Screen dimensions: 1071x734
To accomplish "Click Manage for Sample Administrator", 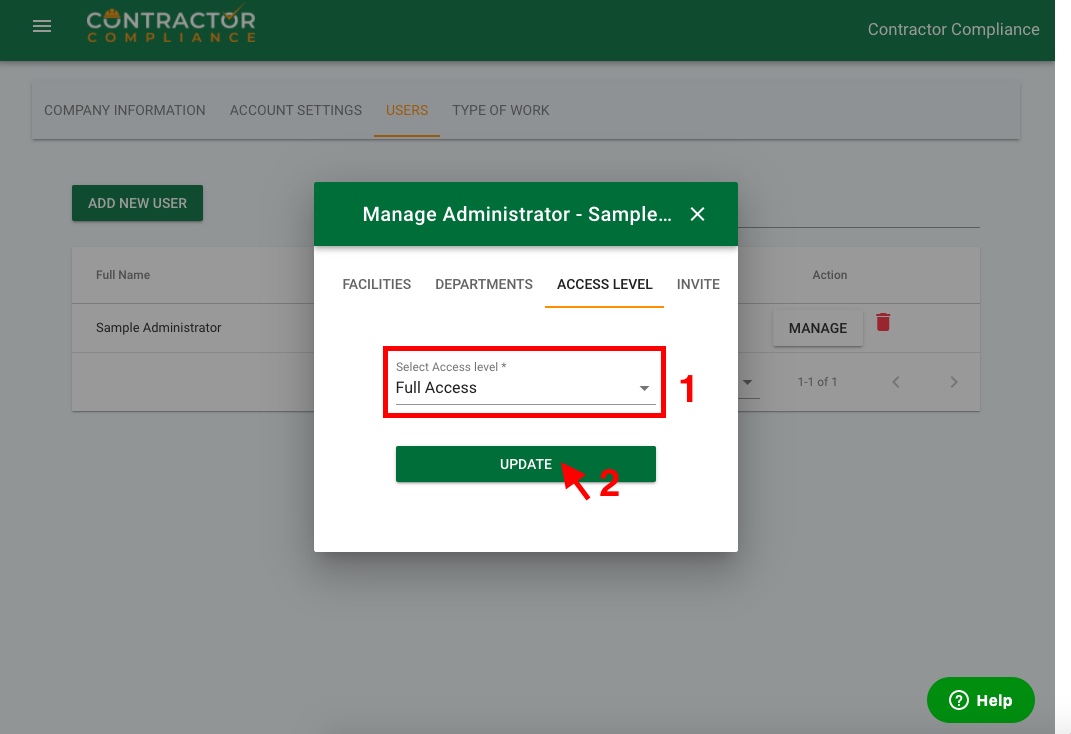I will pyautogui.click(x=818, y=328).
